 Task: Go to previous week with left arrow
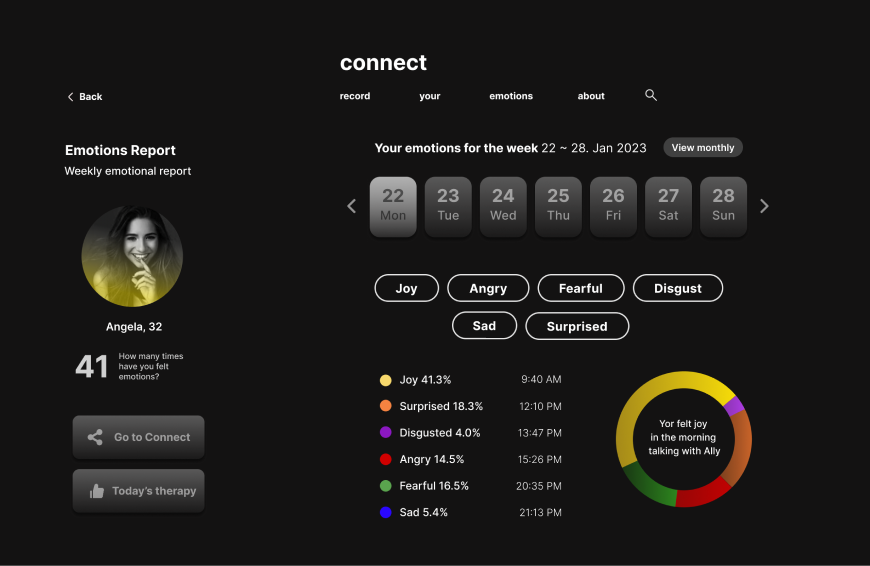(351, 206)
